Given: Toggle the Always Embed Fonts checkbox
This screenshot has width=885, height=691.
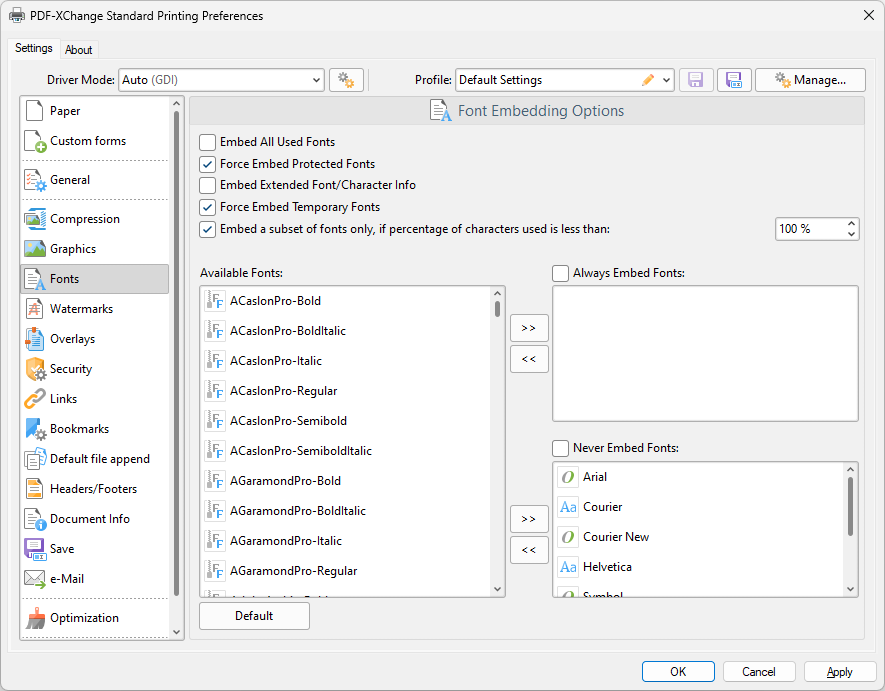Looking at the screenshot, I should pyautogui.click(x=560, y=273).
